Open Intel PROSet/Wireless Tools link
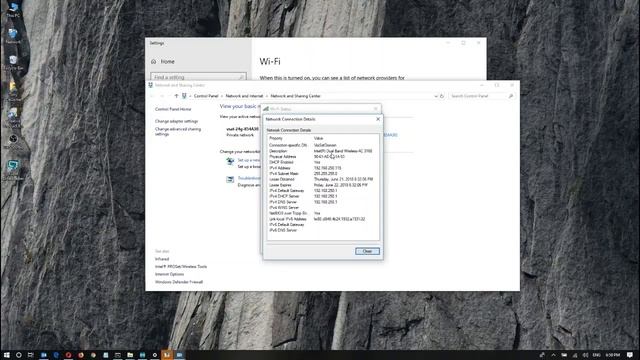The height and width of the screenshot is (360, 640). coord(181,267)
